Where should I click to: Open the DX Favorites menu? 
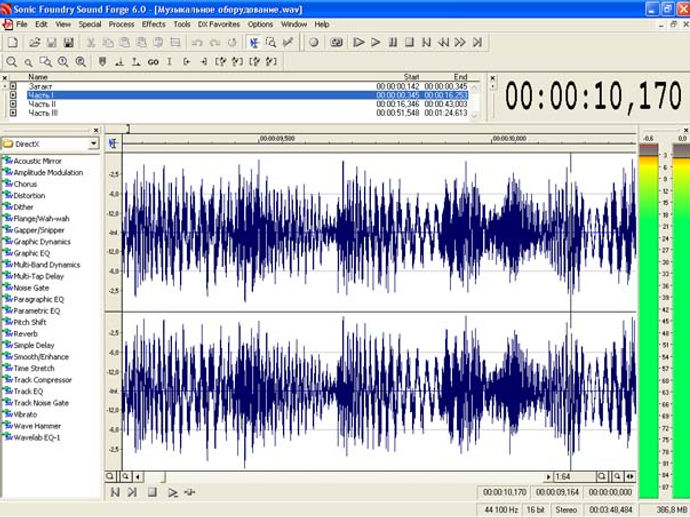point(219,24)
